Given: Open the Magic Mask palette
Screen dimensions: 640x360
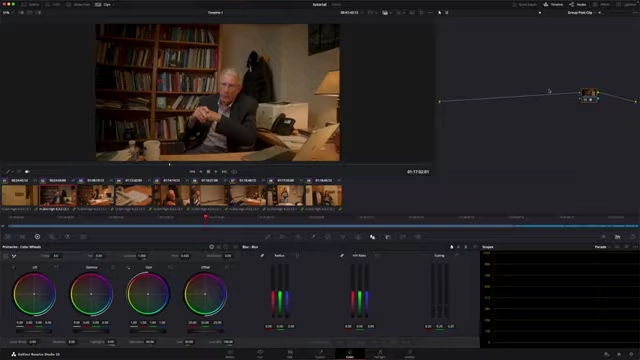Looking at the screenshot, I should point(358,237).
